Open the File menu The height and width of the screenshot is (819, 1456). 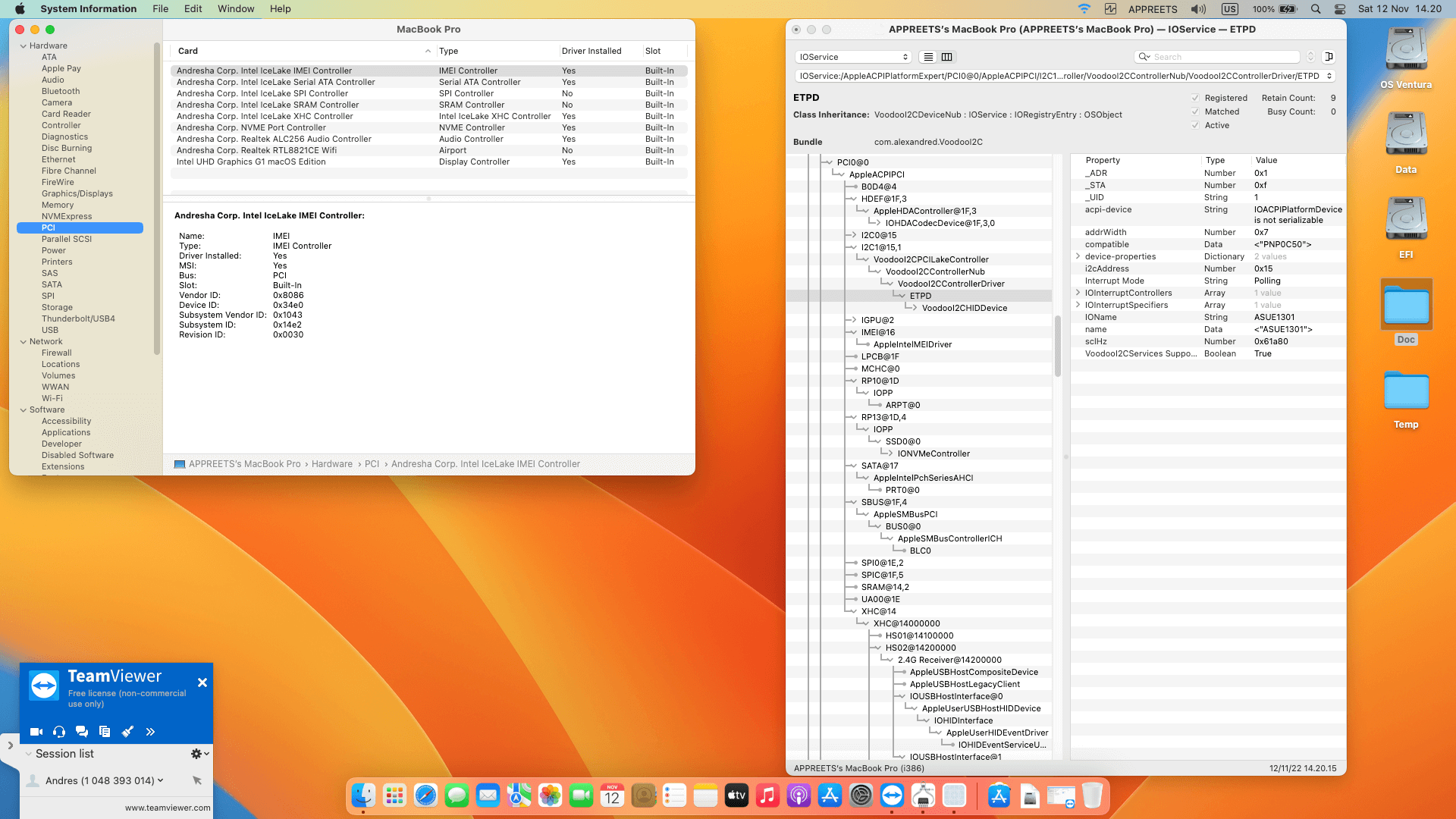(160, 9)
